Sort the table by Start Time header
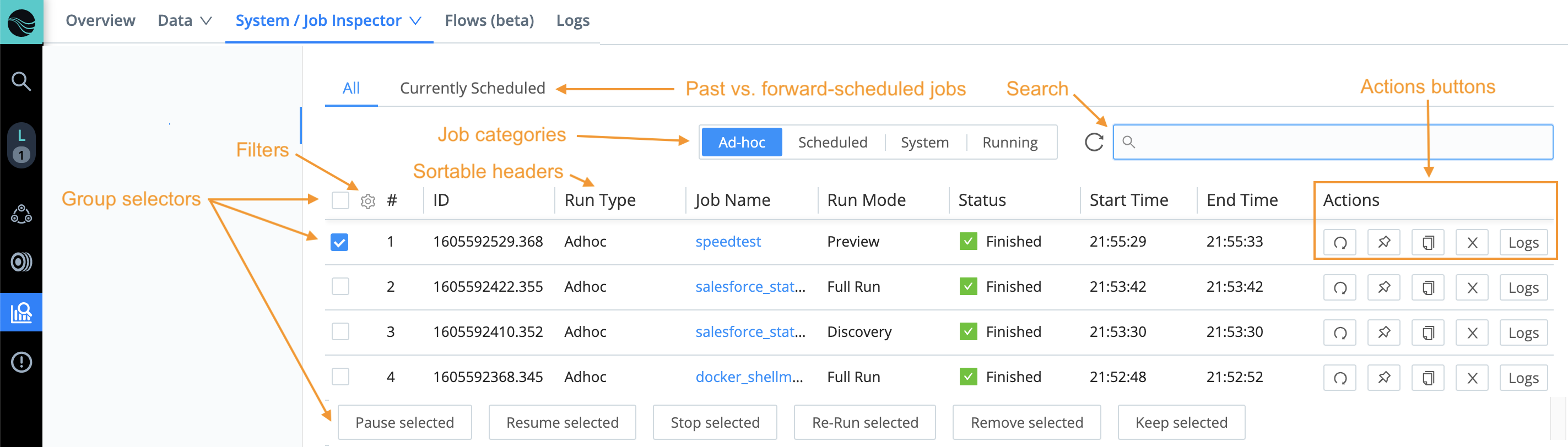Viewport: 1568px width, 447px height. [1128, 200]
